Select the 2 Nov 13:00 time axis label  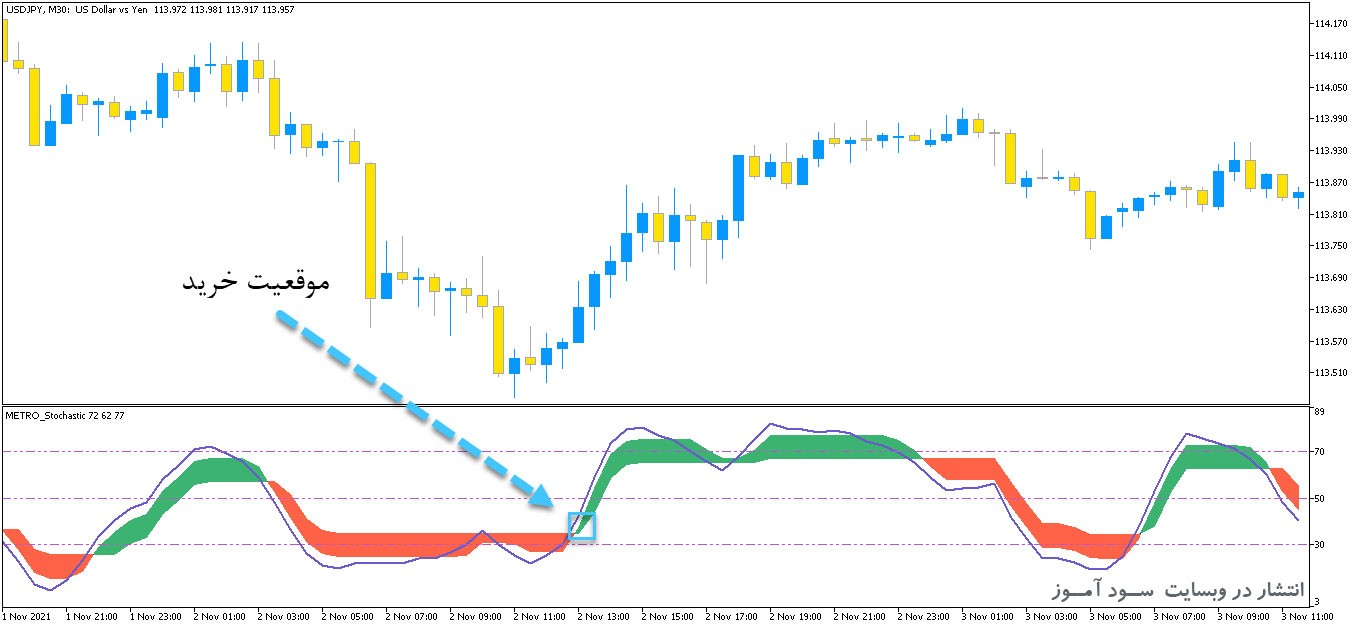tap(605, 617)
